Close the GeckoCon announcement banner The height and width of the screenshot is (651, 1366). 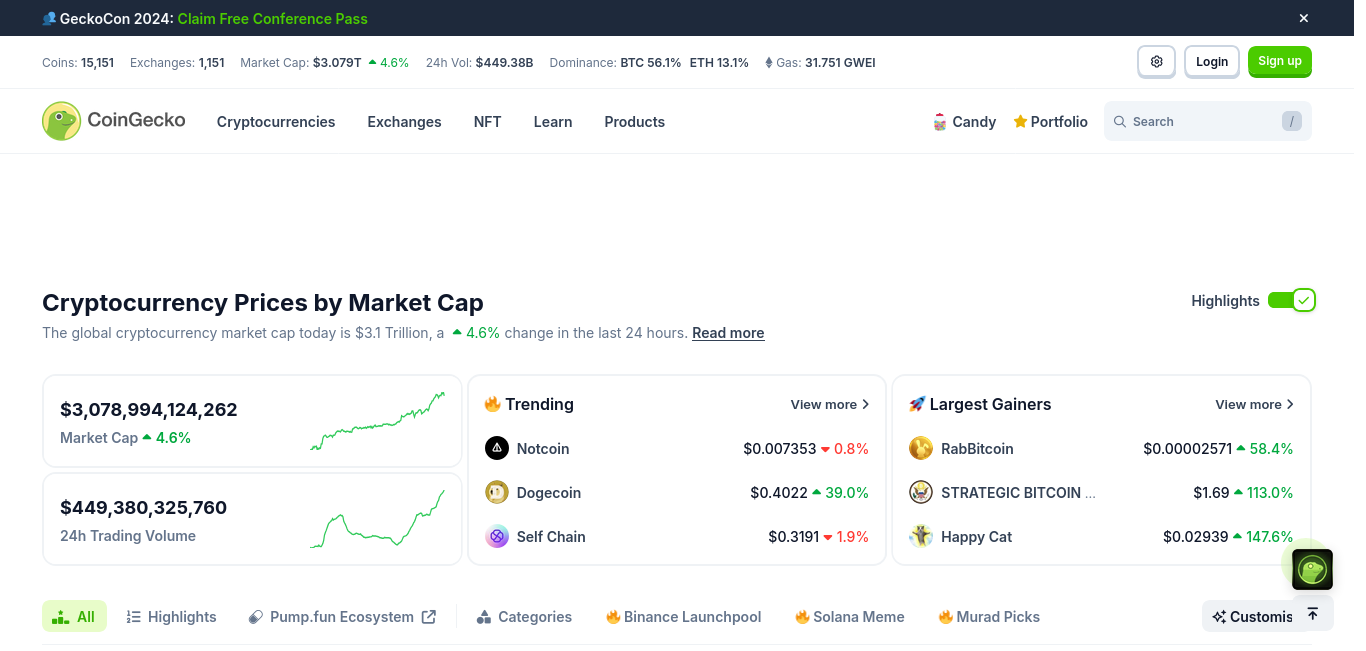click(x=1304, y=18)
